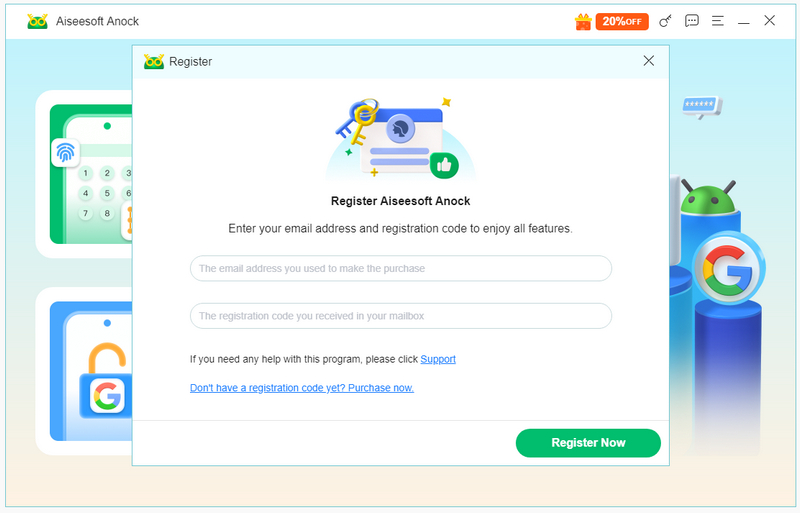Open the 20% OFF discount offer
Image resolution: width=800 pixels, height=513 pixels.
pyautogui.click(x=622, y=21)
